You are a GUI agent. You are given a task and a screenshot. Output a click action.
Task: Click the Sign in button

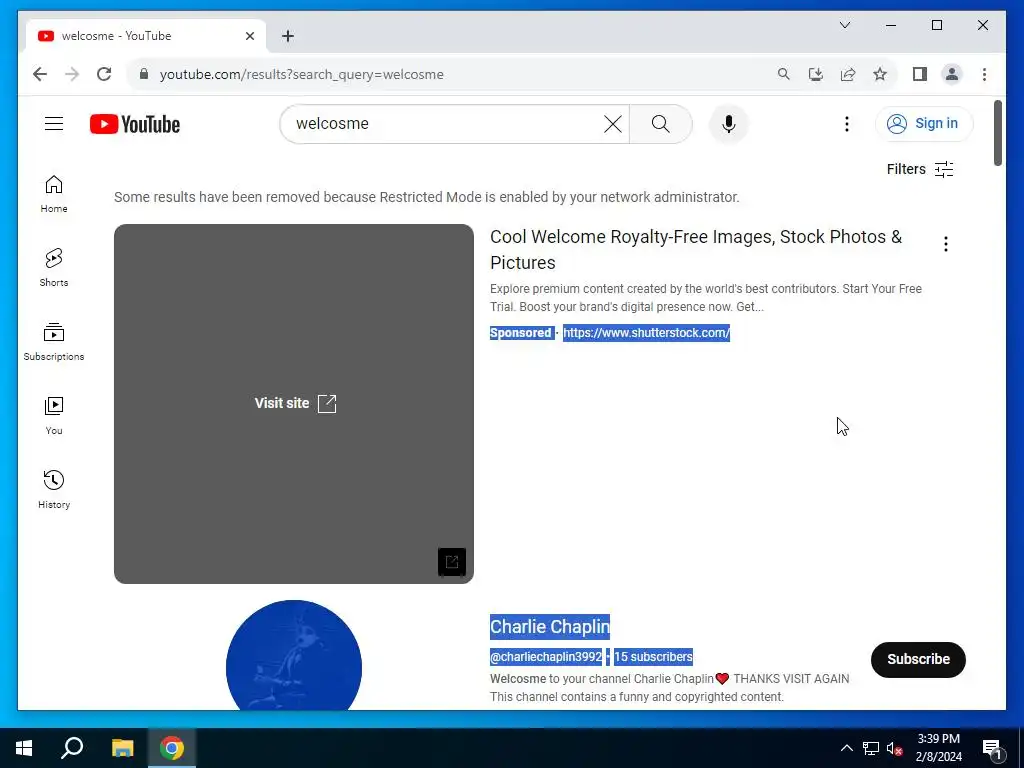click(924, 123)
